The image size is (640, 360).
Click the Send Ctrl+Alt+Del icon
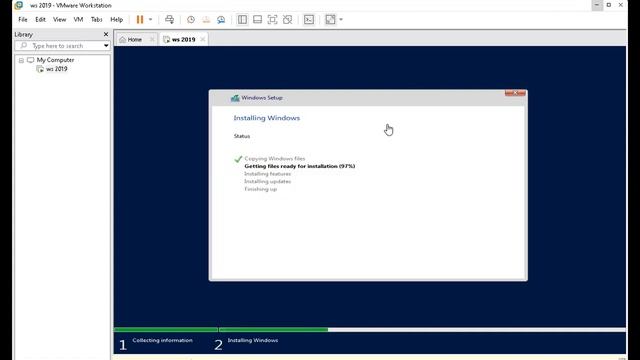(169, 19)
